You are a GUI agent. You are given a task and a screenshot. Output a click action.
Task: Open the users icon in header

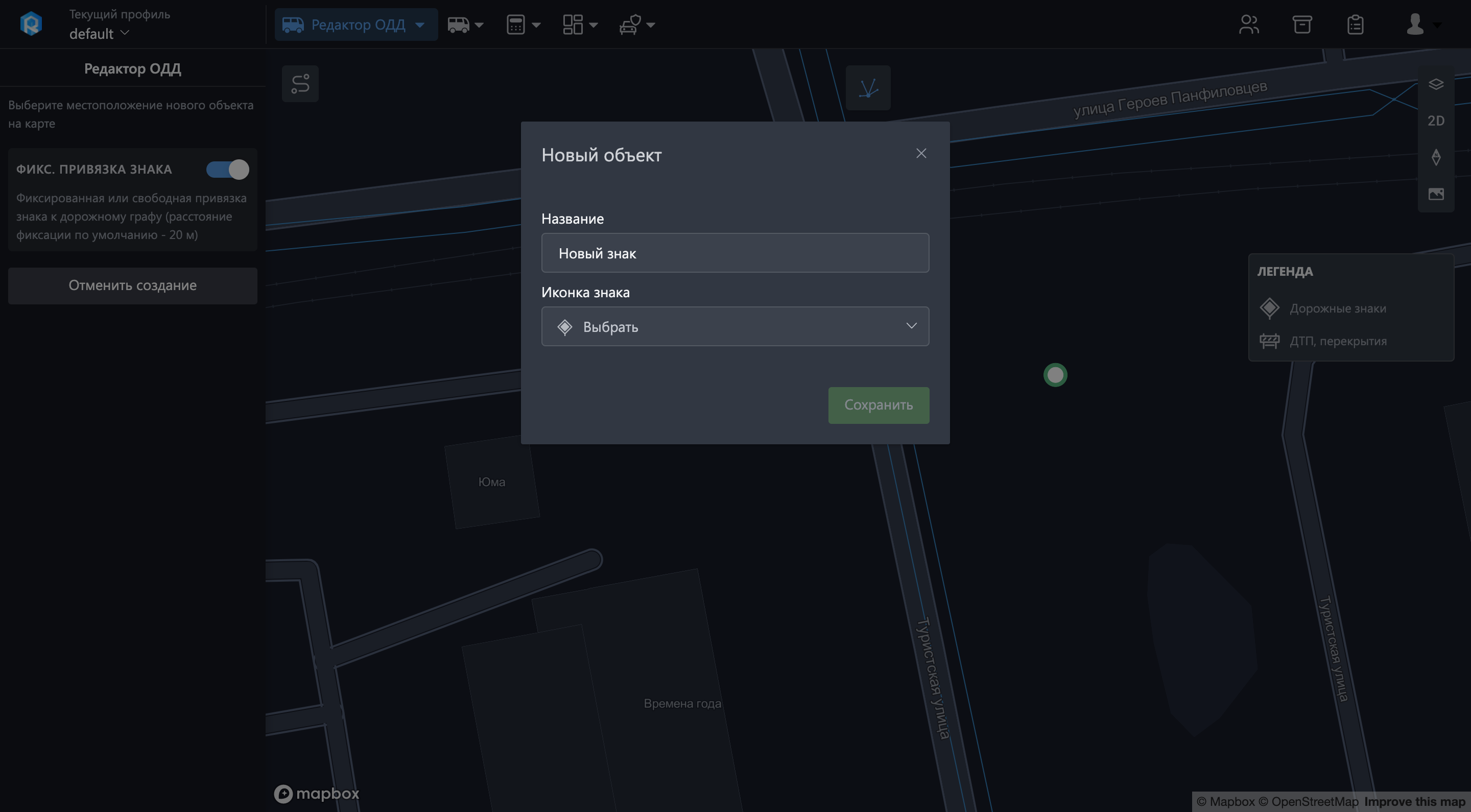(x=1249, y=25)
